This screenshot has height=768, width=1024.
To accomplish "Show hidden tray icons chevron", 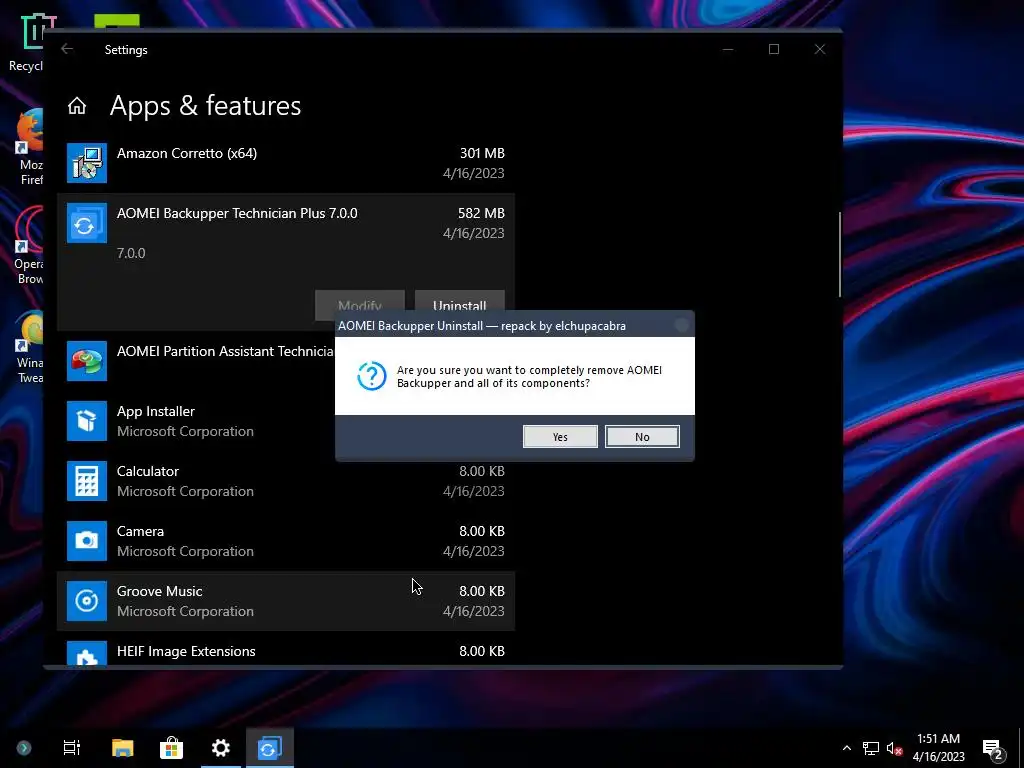I will 846,748.
